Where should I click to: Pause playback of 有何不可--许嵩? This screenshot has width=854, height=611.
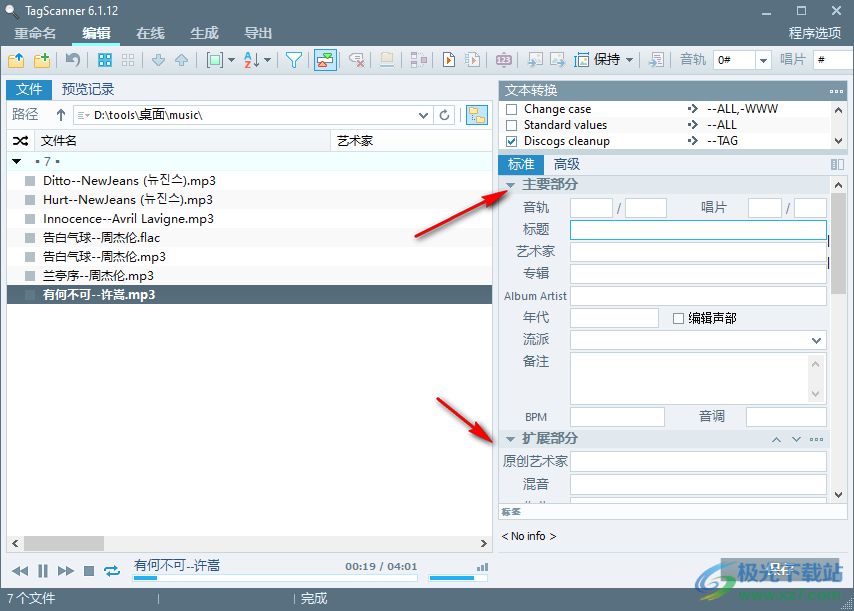click(41, 570)
